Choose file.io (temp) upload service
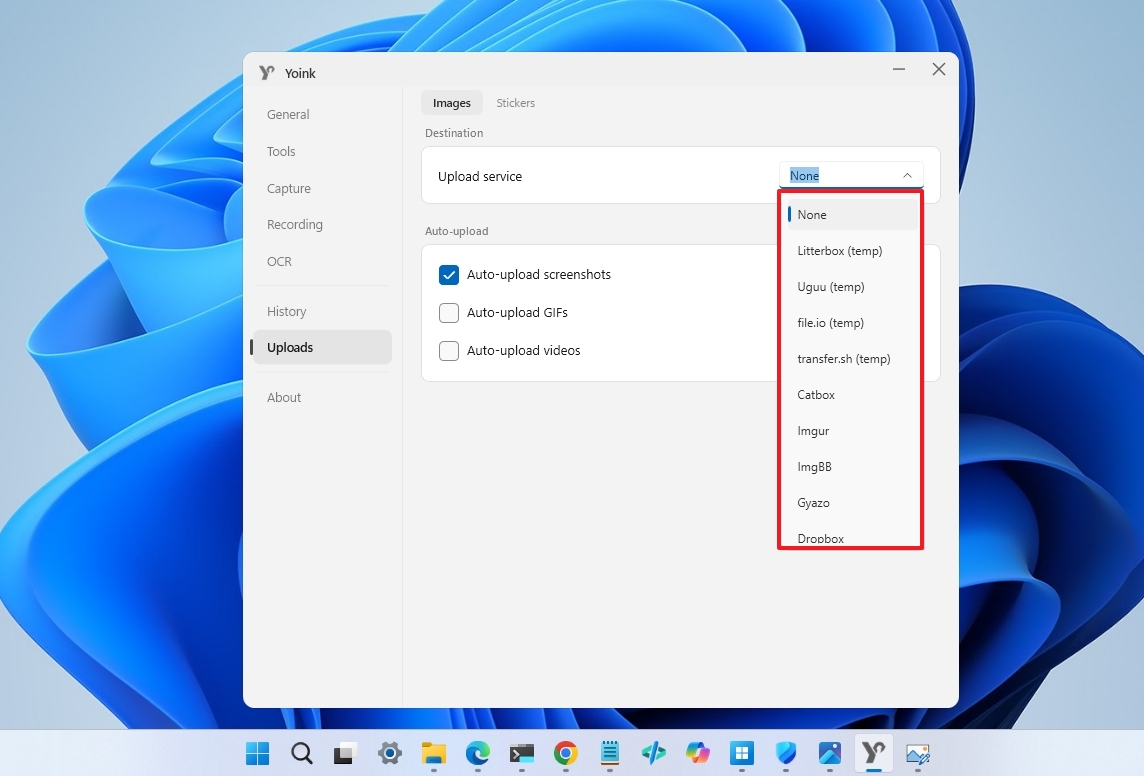 pyautogui.click(x=852, y=323)
